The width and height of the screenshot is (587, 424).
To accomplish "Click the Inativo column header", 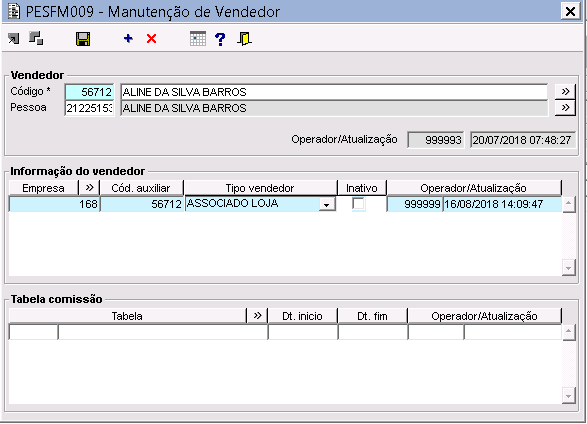I will click(362, 188).
